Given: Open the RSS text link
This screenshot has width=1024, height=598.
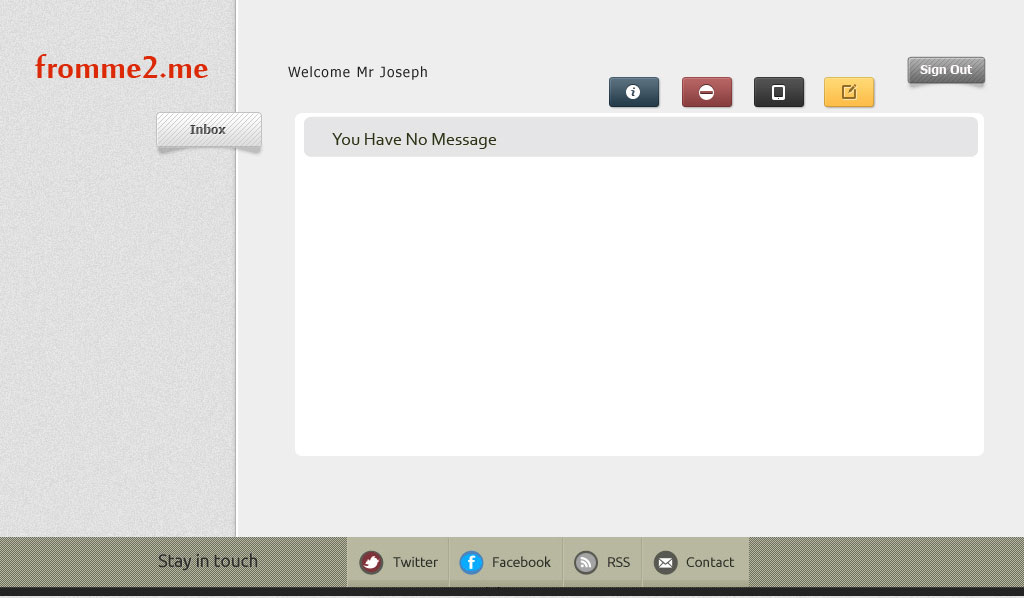Looking at the screenshot, I should (x=618, y=562).
